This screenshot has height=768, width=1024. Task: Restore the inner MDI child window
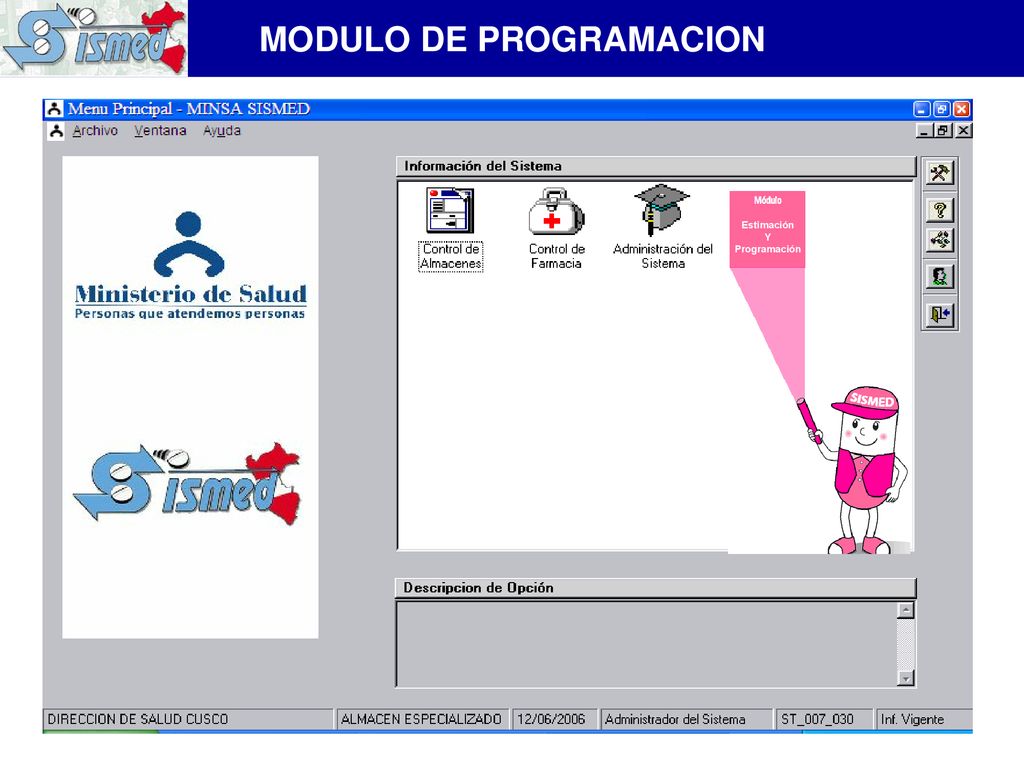tap(943, 131)
